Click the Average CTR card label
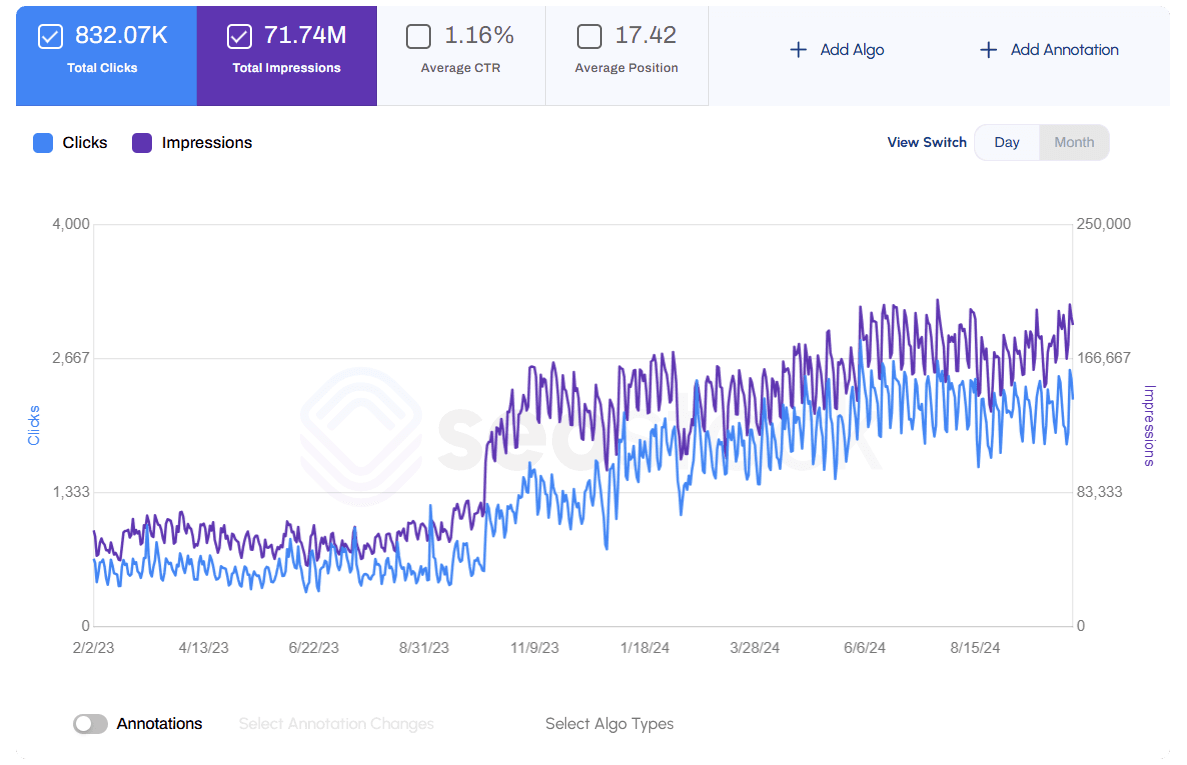Viewport: 1187px width, 765px height. coord(460,68)
